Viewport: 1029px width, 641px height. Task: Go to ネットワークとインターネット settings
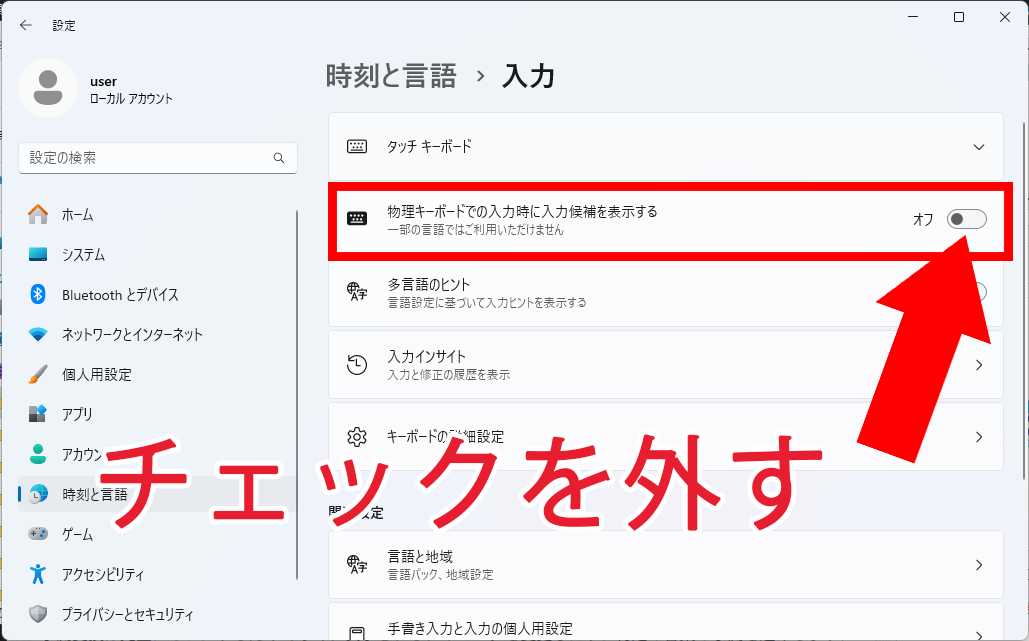(x=132, y=334)
